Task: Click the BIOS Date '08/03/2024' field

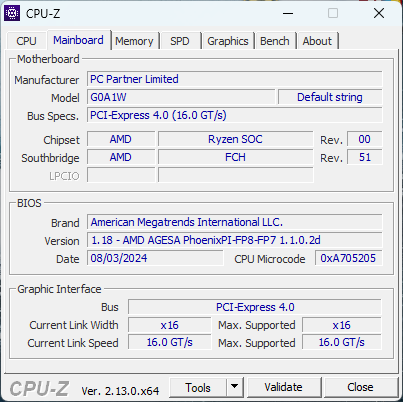Action: [155, 258]
